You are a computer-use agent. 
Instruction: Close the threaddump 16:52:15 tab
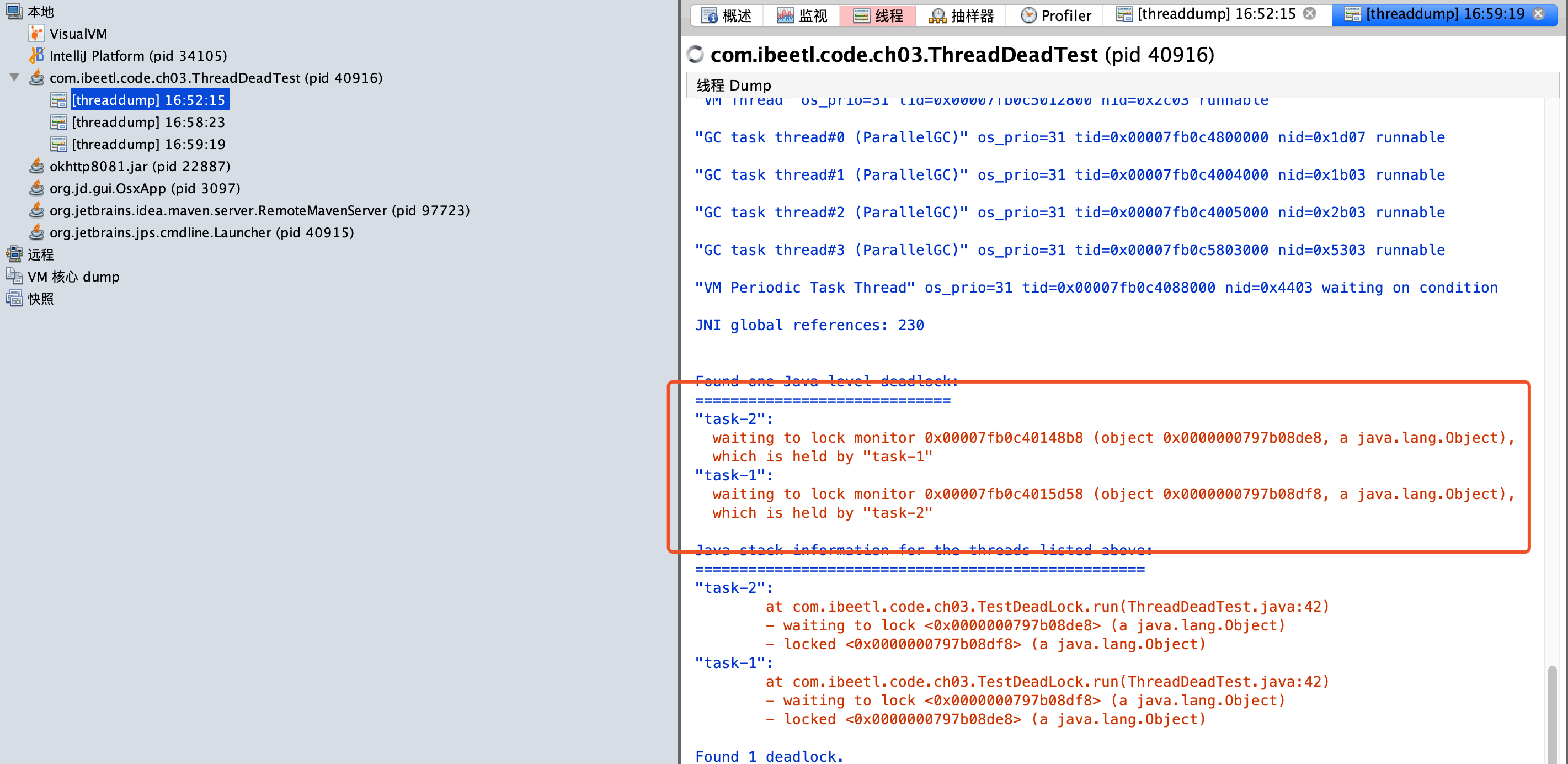coord(1310,13)
